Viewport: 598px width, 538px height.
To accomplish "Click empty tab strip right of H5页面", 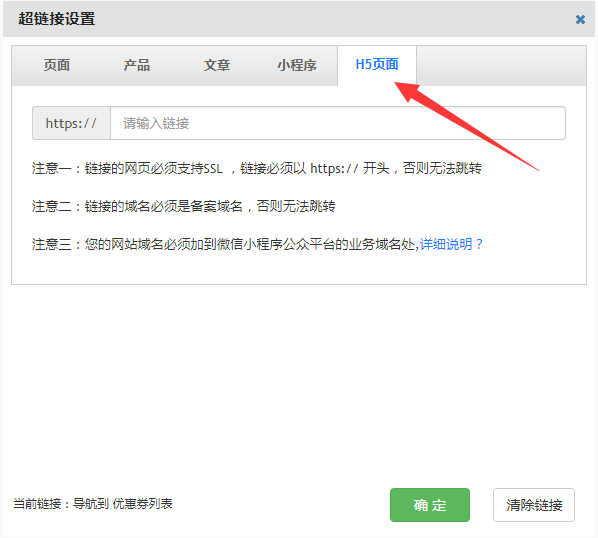I will click(501, 66).
